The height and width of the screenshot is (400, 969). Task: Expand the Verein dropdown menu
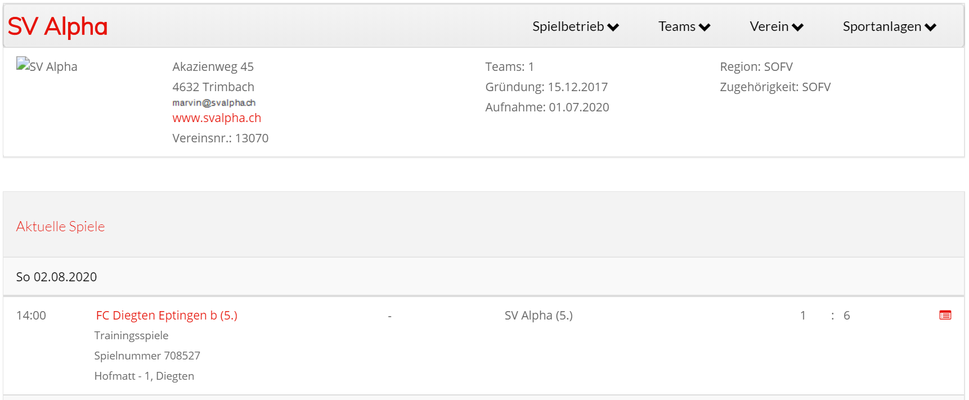pyautogui.click(x=776, y=27)
